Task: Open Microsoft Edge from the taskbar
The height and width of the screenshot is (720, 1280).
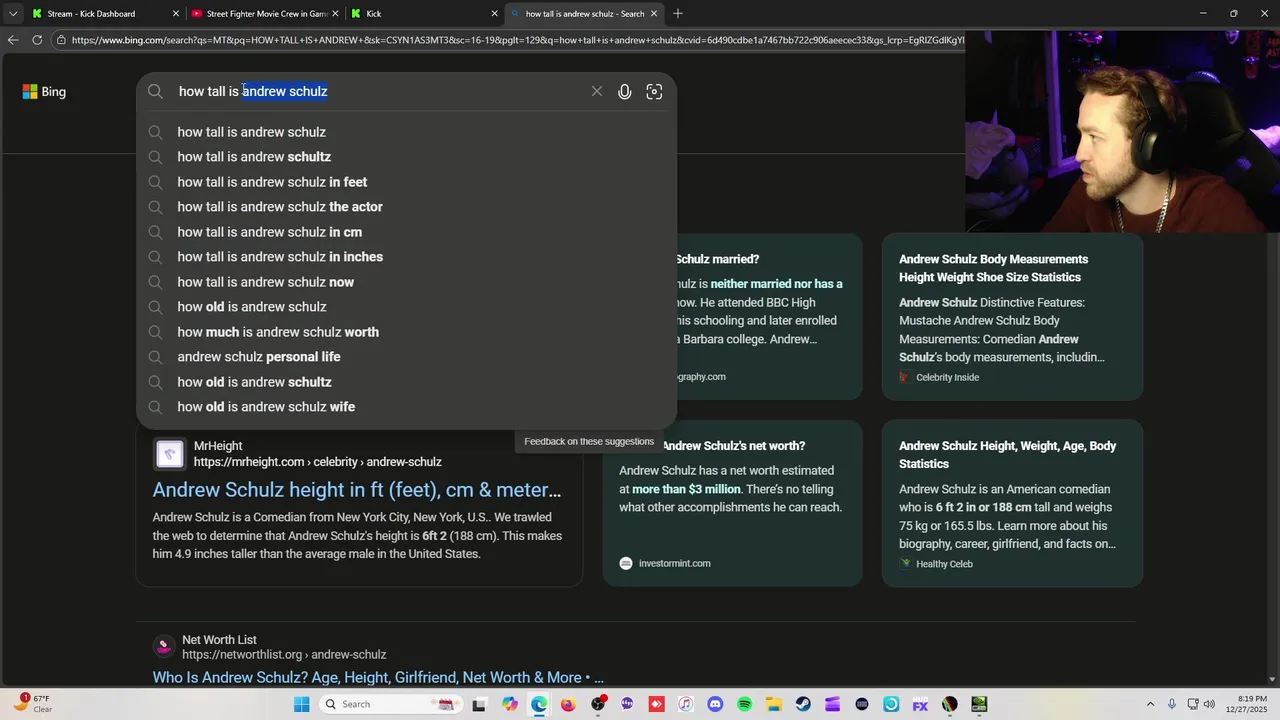Action: pos(539,704)
